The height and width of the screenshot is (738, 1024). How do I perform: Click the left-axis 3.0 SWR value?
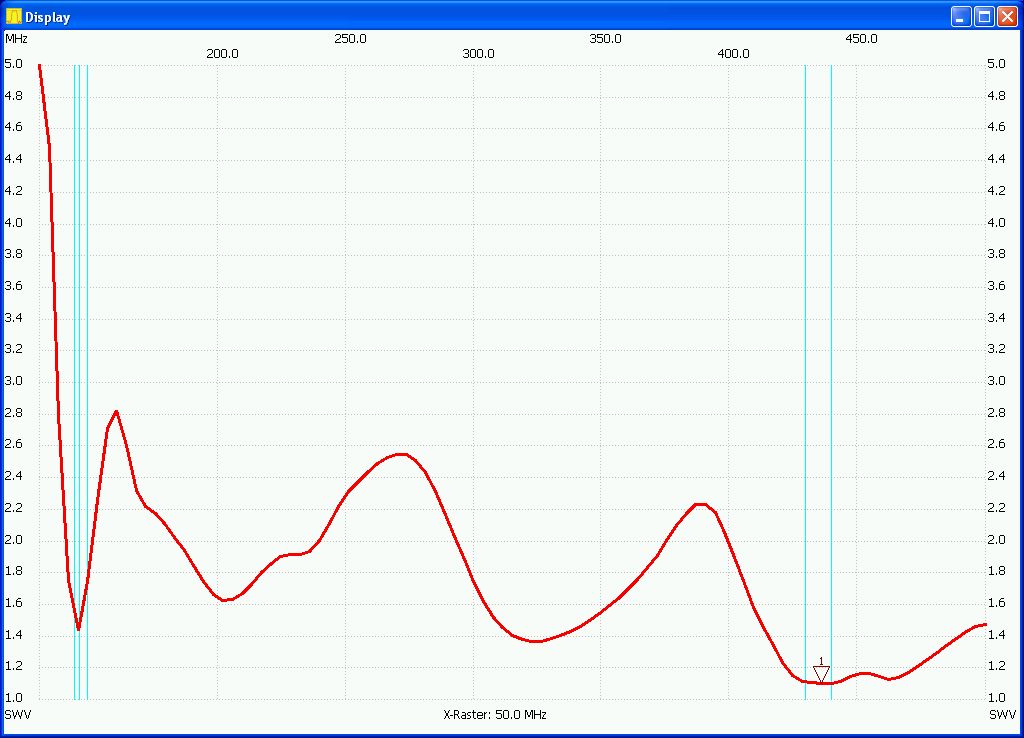(x=14, y=381)
